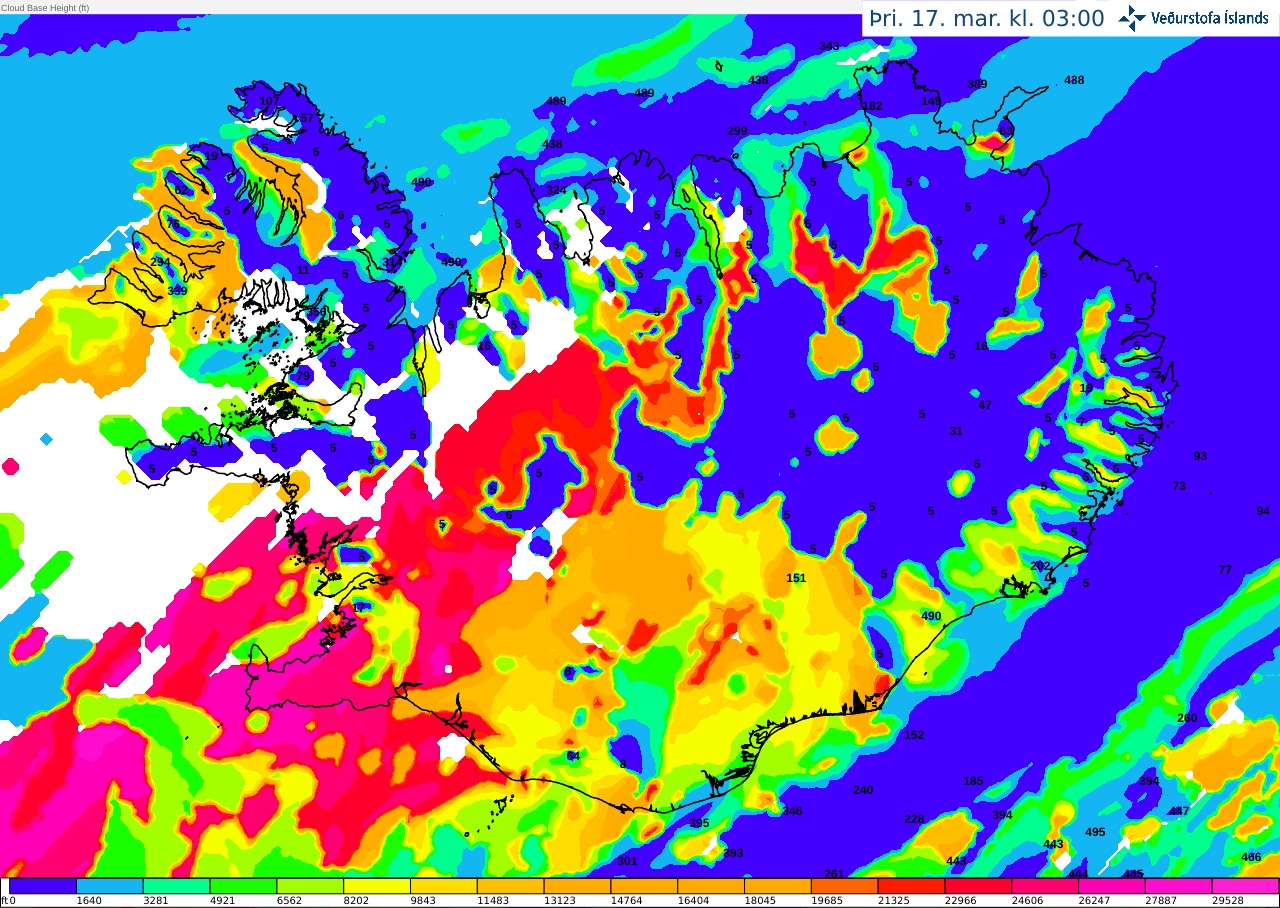Click the legend value label 27887
The height and width of the screenshot is (908, 1280).
(1162, 901)
